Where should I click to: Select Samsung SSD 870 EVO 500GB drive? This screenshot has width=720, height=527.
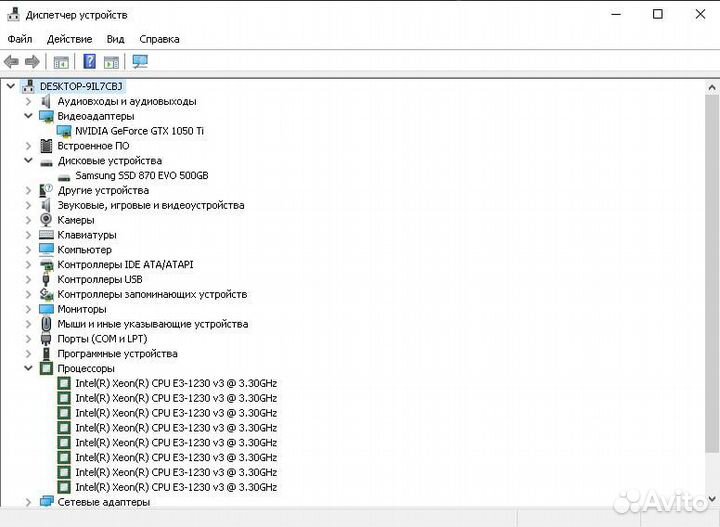(141, 175)
